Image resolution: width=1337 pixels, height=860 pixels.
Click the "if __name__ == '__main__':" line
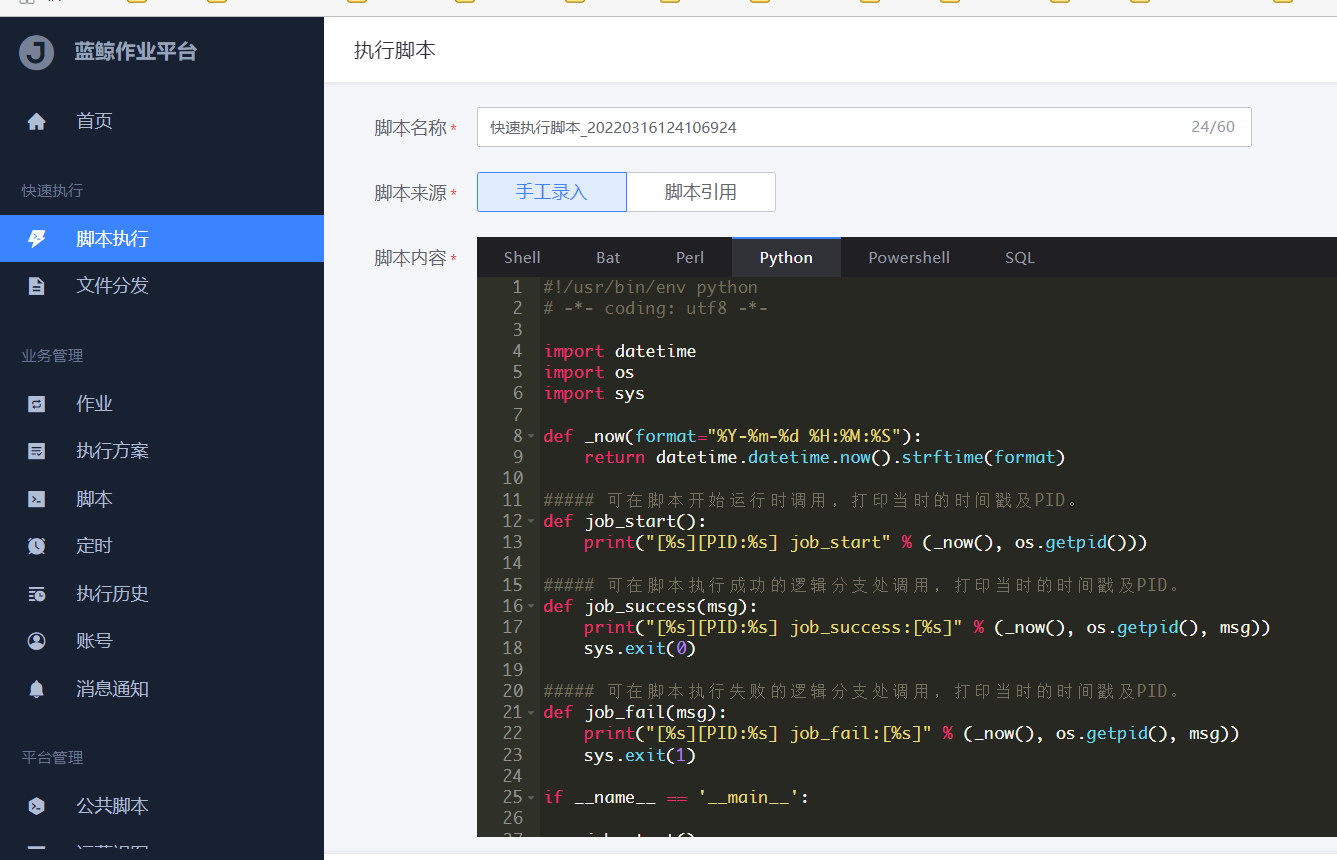pos(676,797)
